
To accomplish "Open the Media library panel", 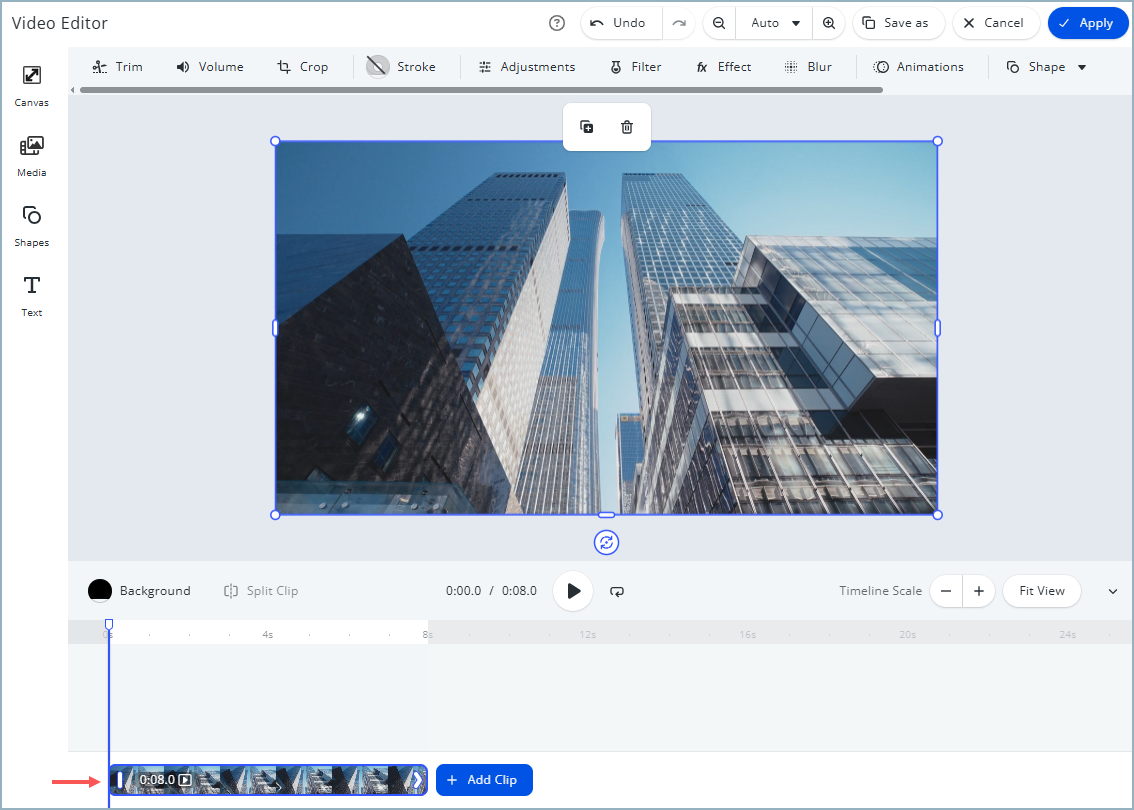I will [31, 154].
